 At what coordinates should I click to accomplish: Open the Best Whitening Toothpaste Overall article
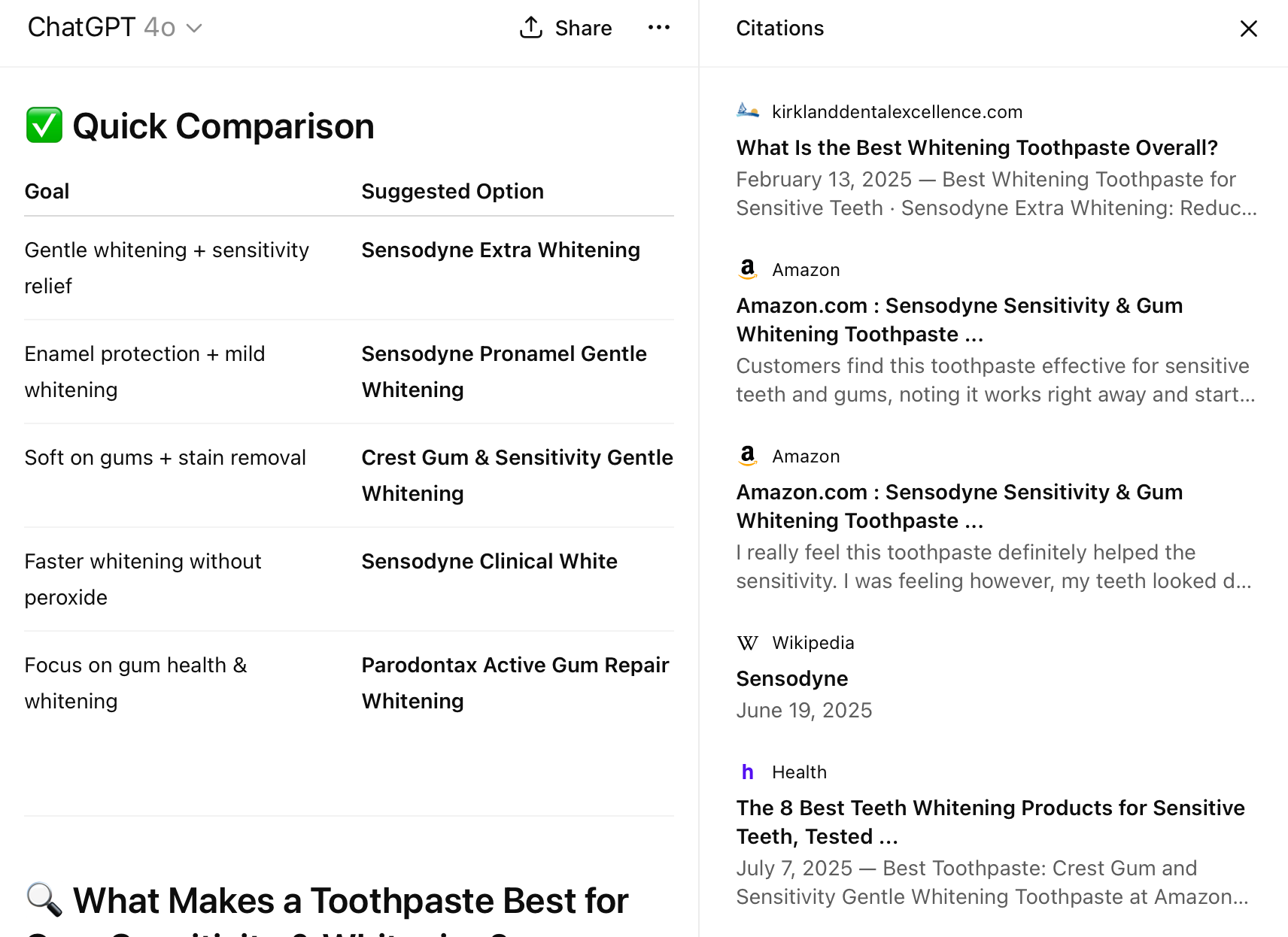pos(977,148)
